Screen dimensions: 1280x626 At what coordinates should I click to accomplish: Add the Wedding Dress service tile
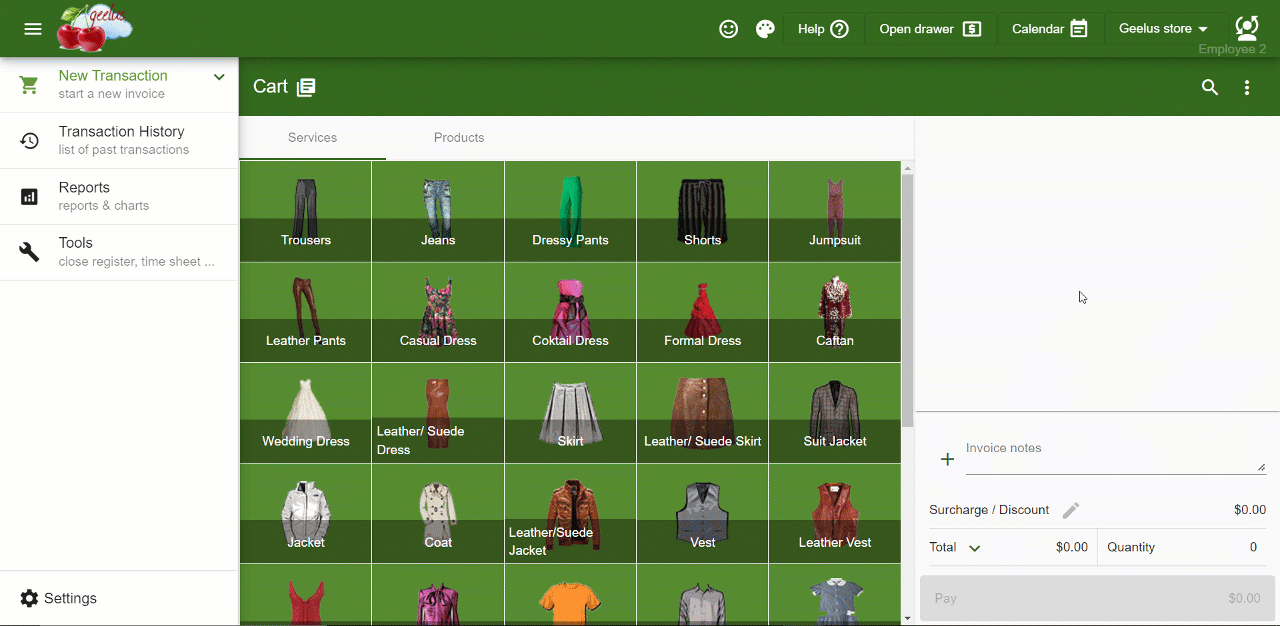(305, 413)
